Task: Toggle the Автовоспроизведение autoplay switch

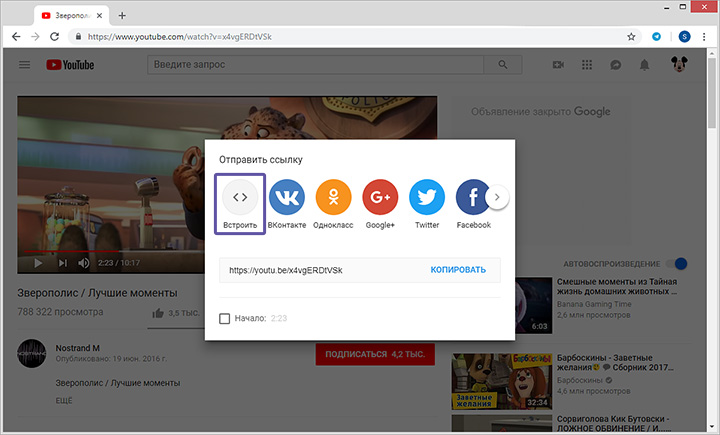Action: coord(677,264)
